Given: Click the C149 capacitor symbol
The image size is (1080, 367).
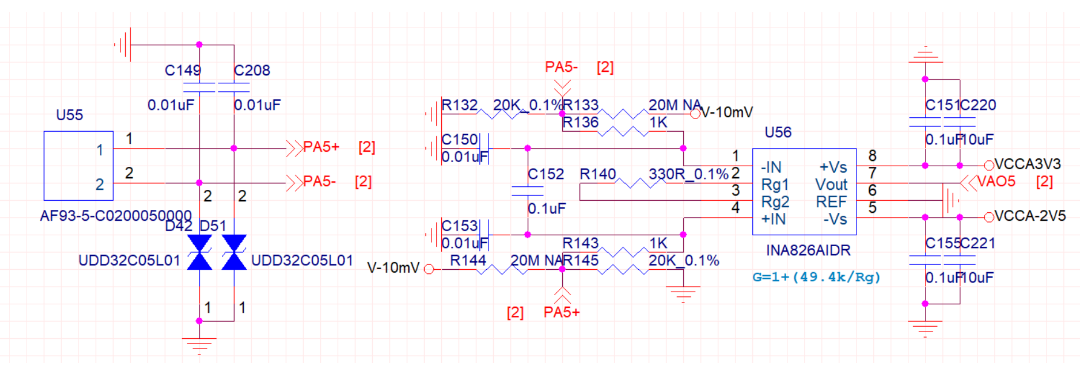Looking at the screenshot, I should pyautogui.click(x=200, y=87).
